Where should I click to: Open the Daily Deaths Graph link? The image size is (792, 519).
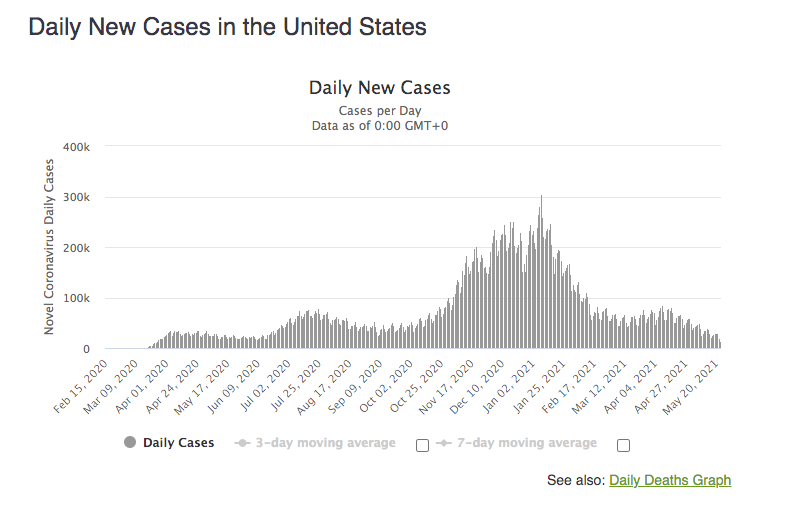669,480
